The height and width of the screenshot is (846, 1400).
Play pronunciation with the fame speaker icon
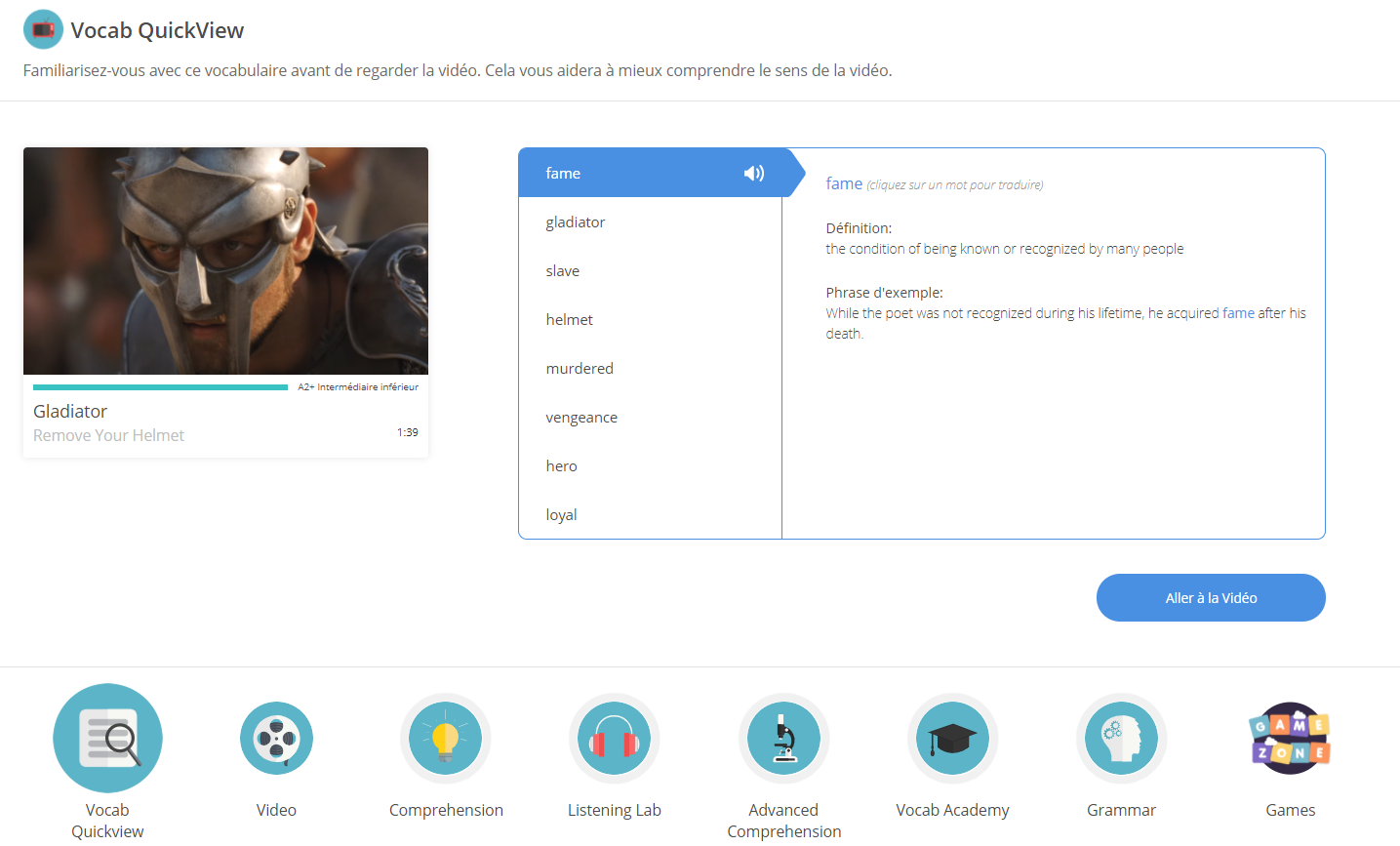[754, 173]
